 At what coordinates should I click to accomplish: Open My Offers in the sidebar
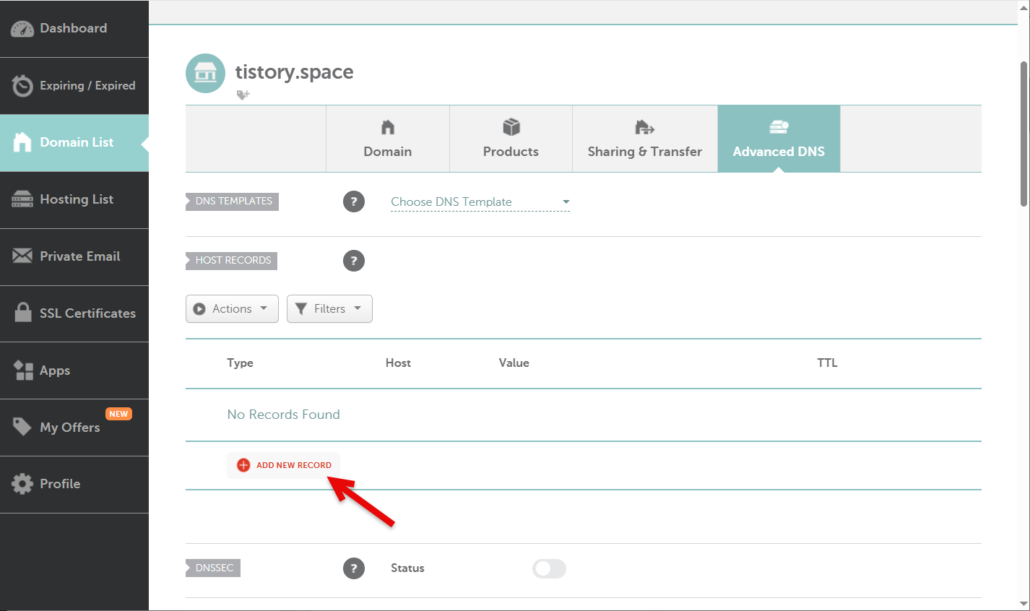point(74,428)
